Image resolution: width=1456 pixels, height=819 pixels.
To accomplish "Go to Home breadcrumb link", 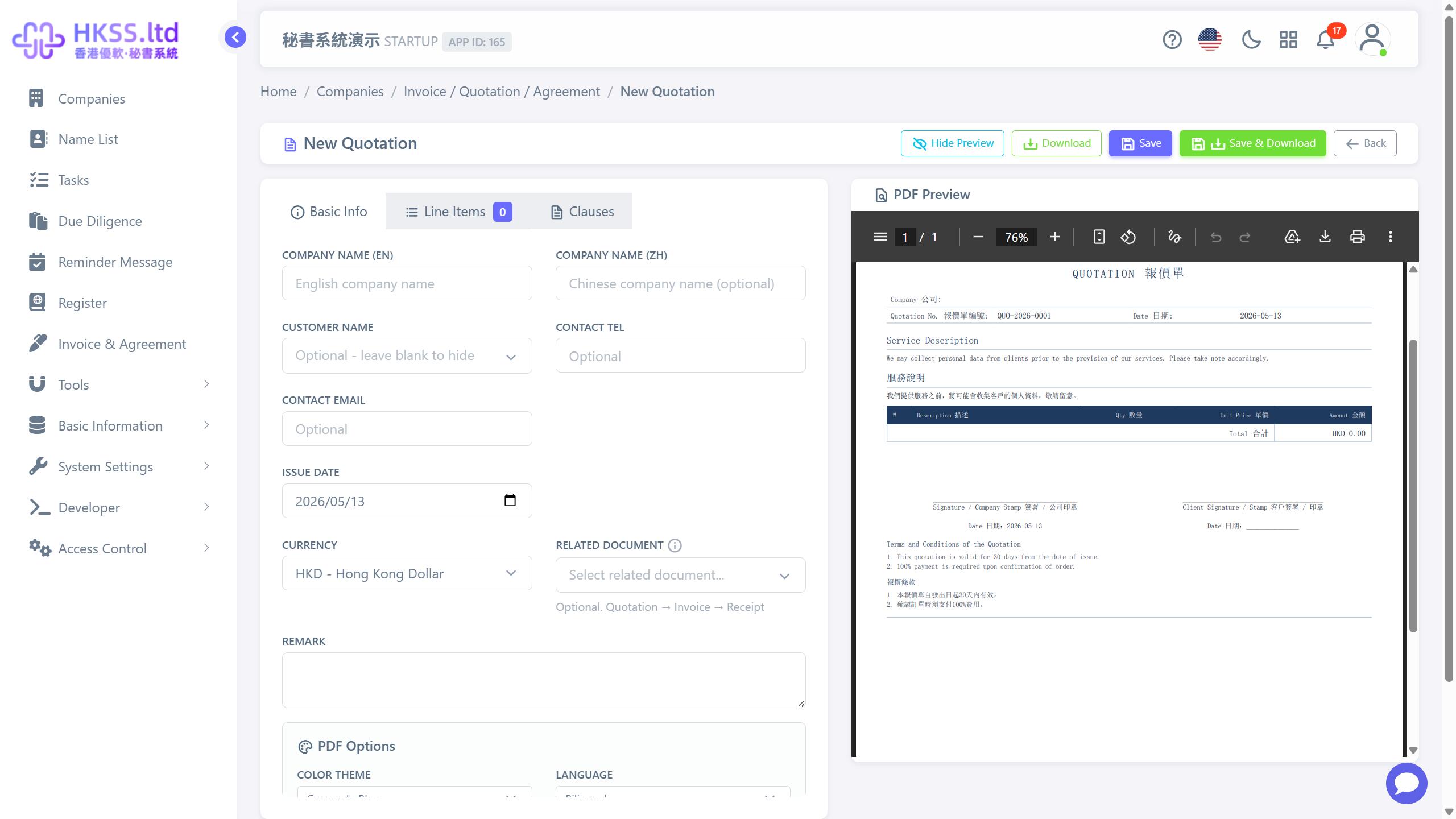I will (x=278, y=92).
